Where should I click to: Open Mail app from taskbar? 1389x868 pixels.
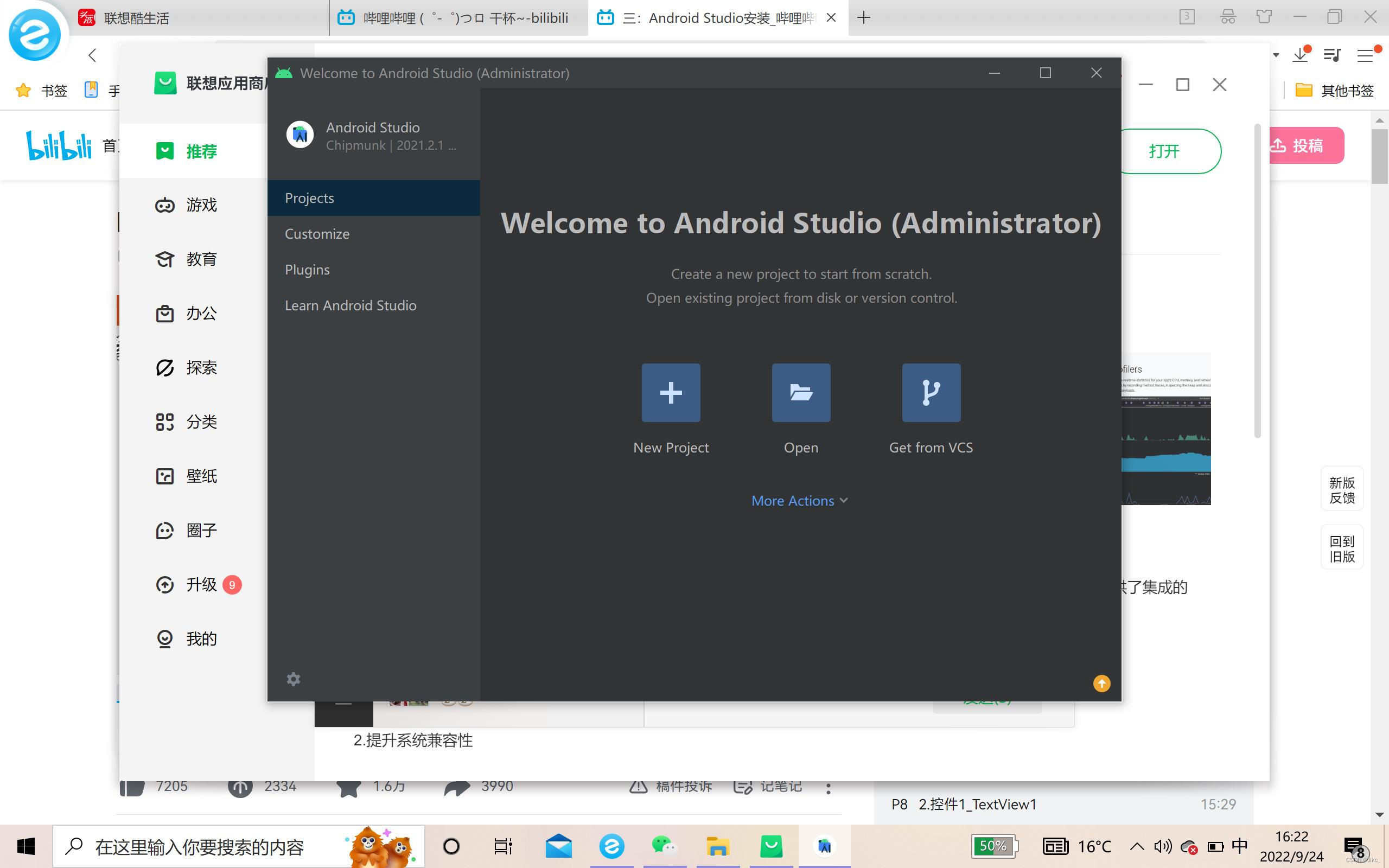tap(558, 846)
